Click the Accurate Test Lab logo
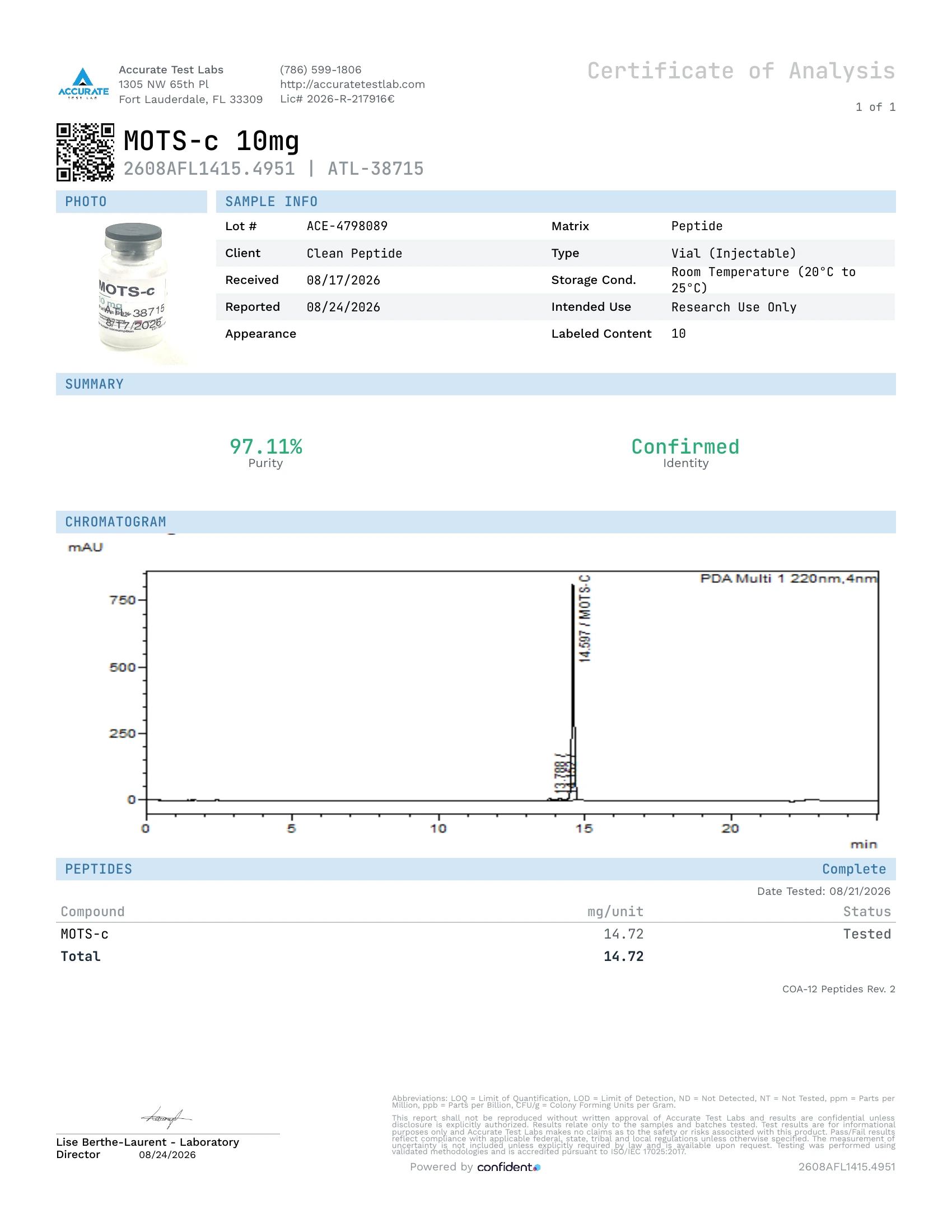The image size is (952, 1232). [83, 83]
